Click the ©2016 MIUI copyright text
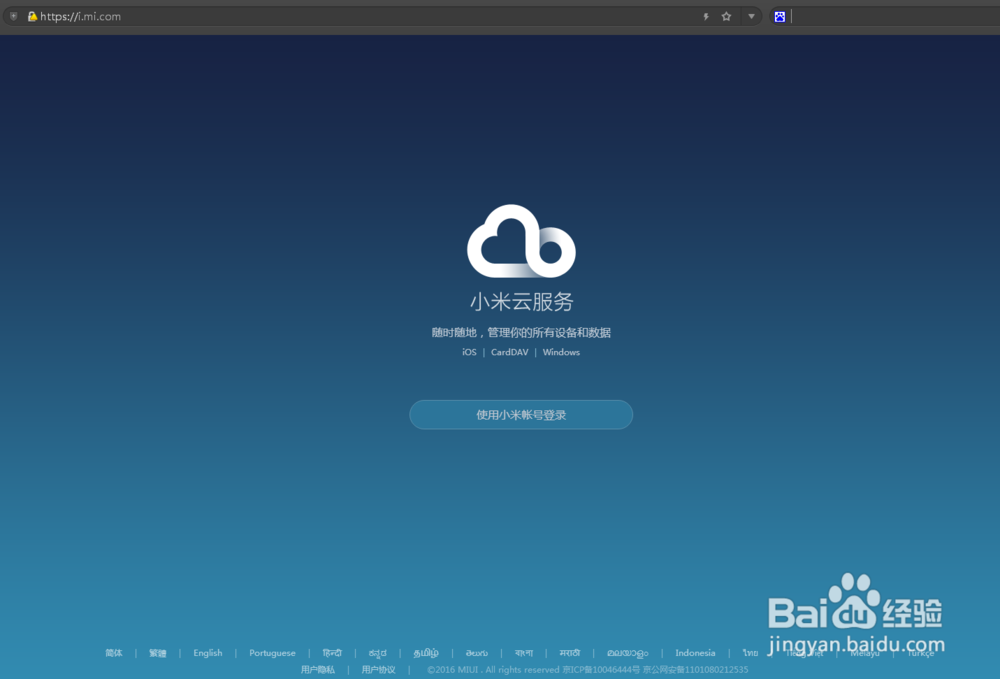 tap(587, 669)
